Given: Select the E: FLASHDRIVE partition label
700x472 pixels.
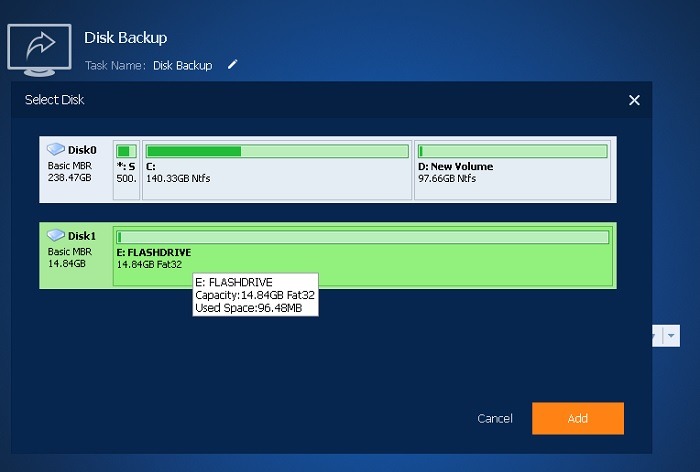Looking at the screenshot, I should (x=154, y=252).
